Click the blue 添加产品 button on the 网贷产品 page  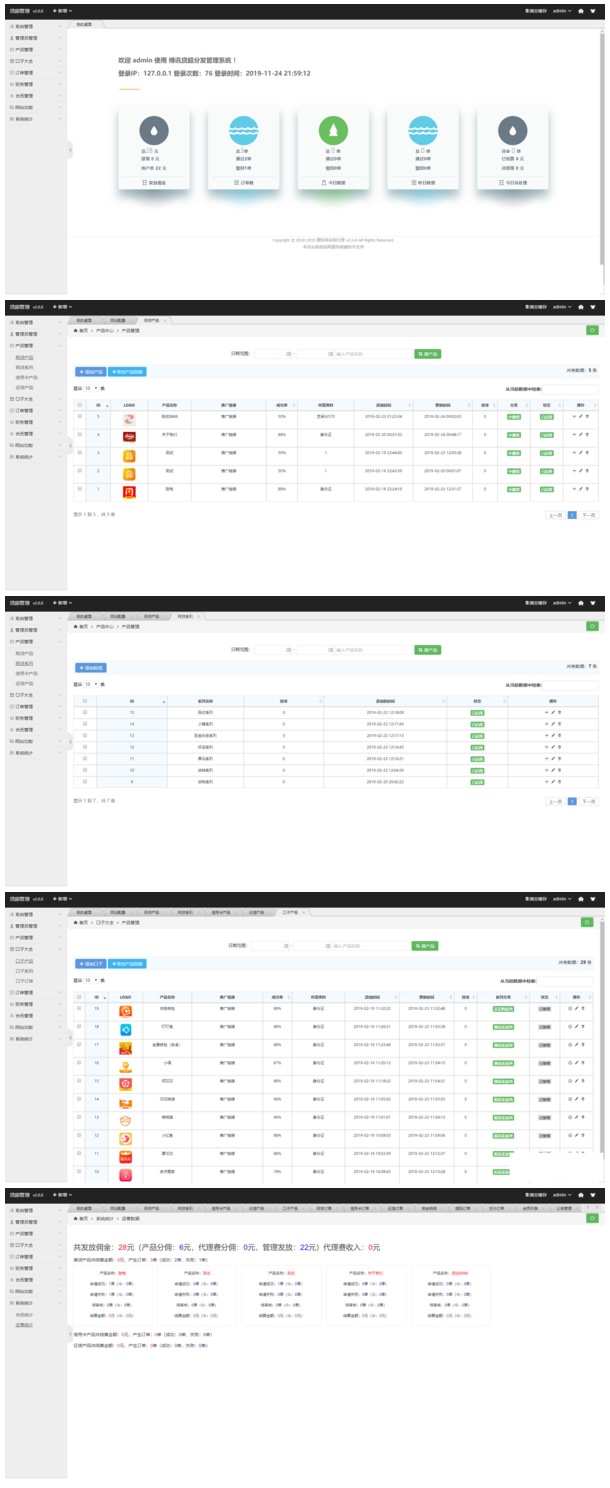click(90, 371)
